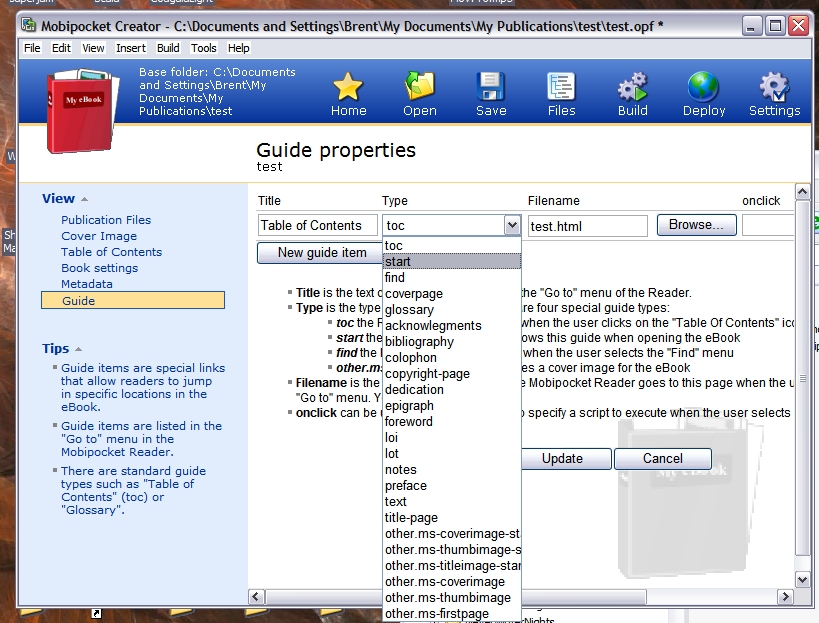Open the Build menu

(168, 48)
